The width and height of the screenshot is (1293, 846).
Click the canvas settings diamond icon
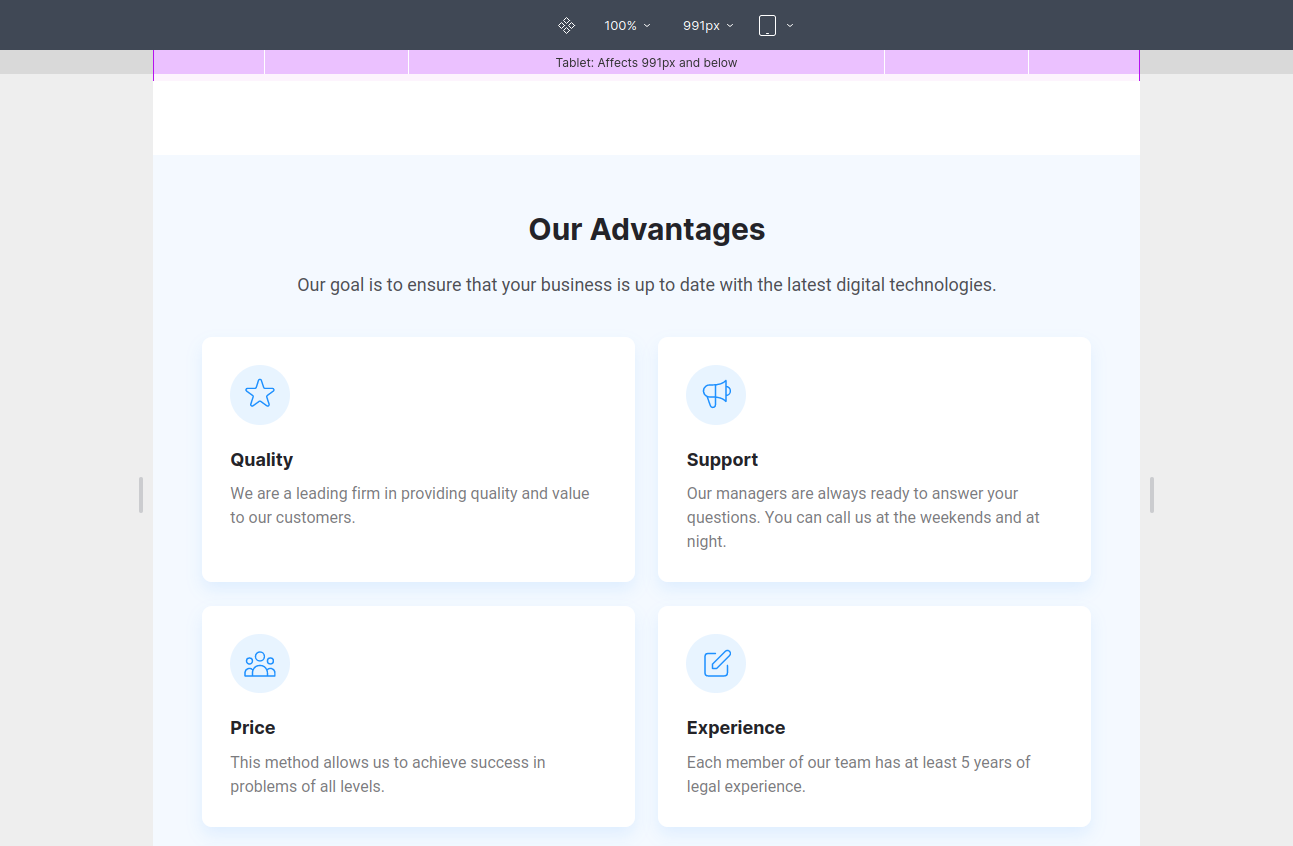[x=566, y=25]
